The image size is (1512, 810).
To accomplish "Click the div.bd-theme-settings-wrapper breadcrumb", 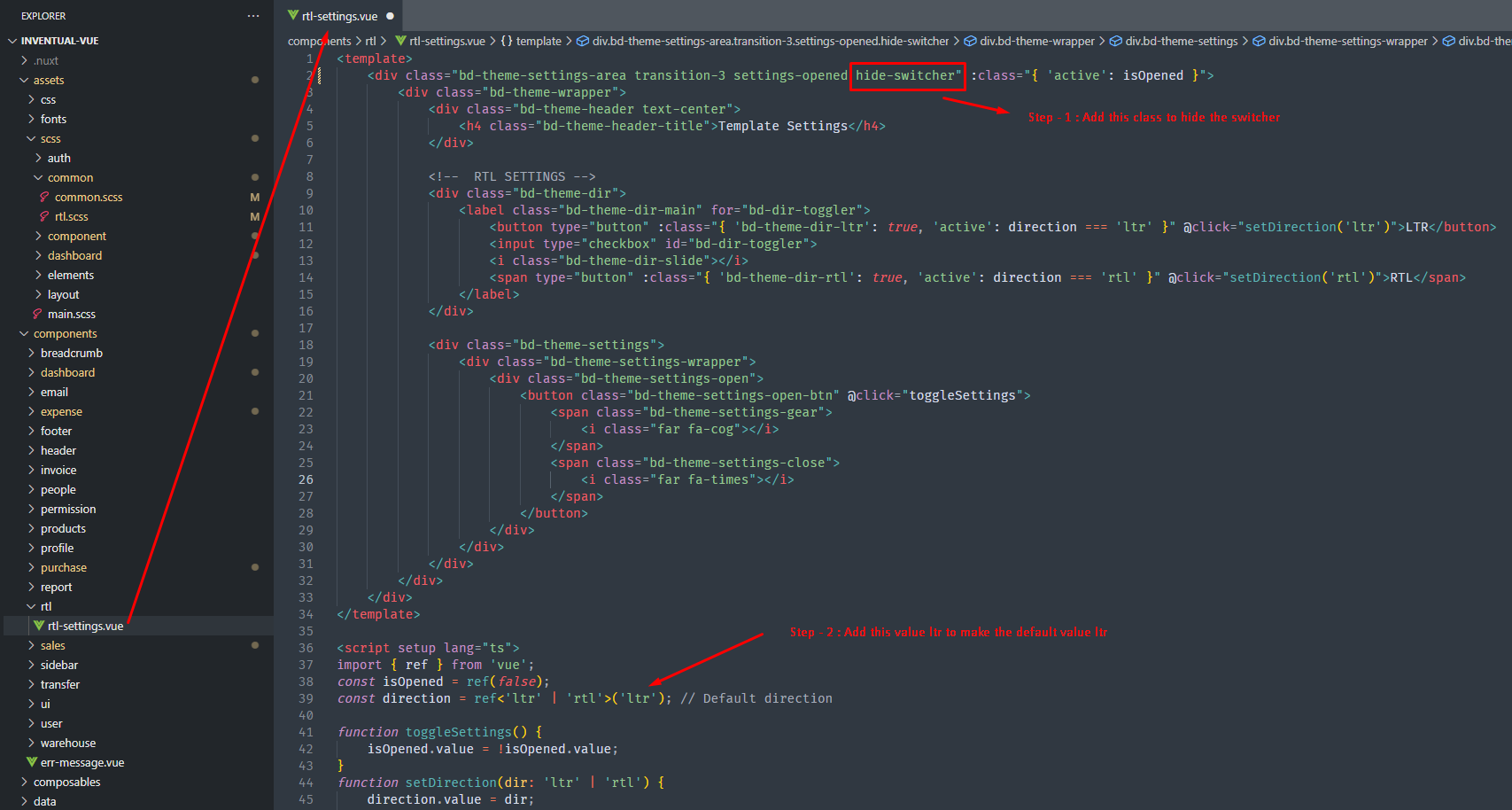I will tap(1340, 41).
